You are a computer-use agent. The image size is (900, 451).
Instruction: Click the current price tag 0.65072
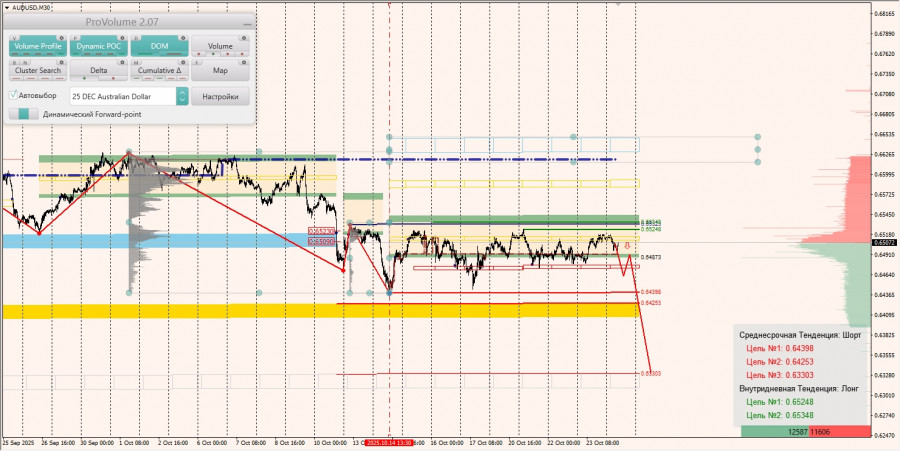883,243
